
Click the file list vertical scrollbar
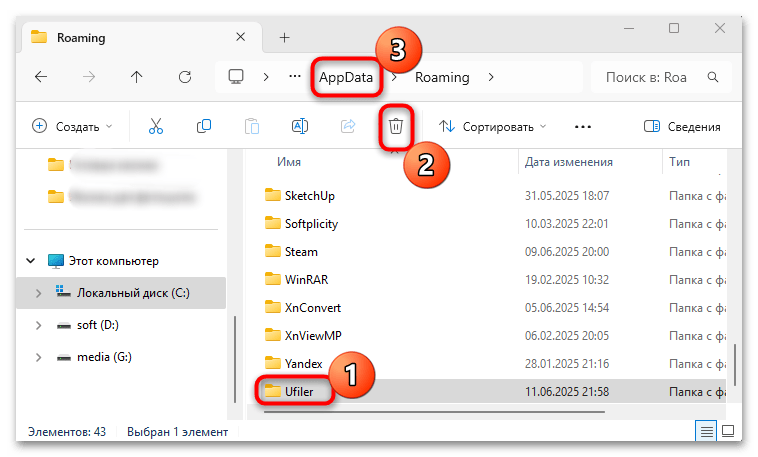735,365
